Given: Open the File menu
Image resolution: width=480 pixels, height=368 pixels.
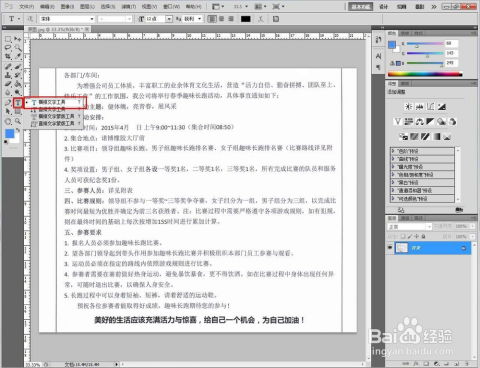Looking at the screenshot, I should (x=26, y=6).
